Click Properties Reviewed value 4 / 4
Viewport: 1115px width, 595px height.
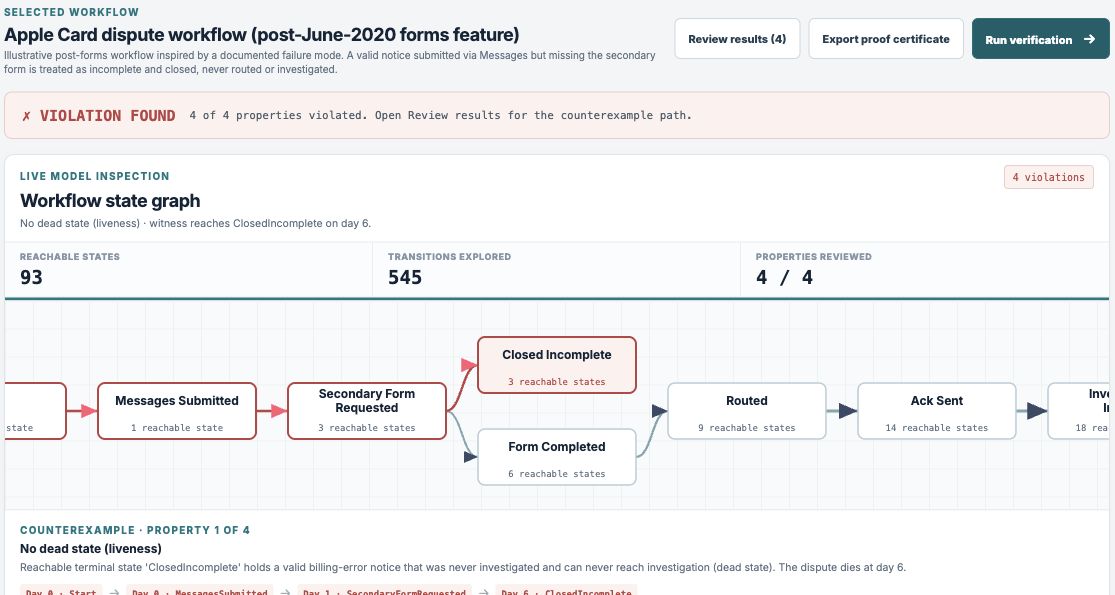point(784,277)
